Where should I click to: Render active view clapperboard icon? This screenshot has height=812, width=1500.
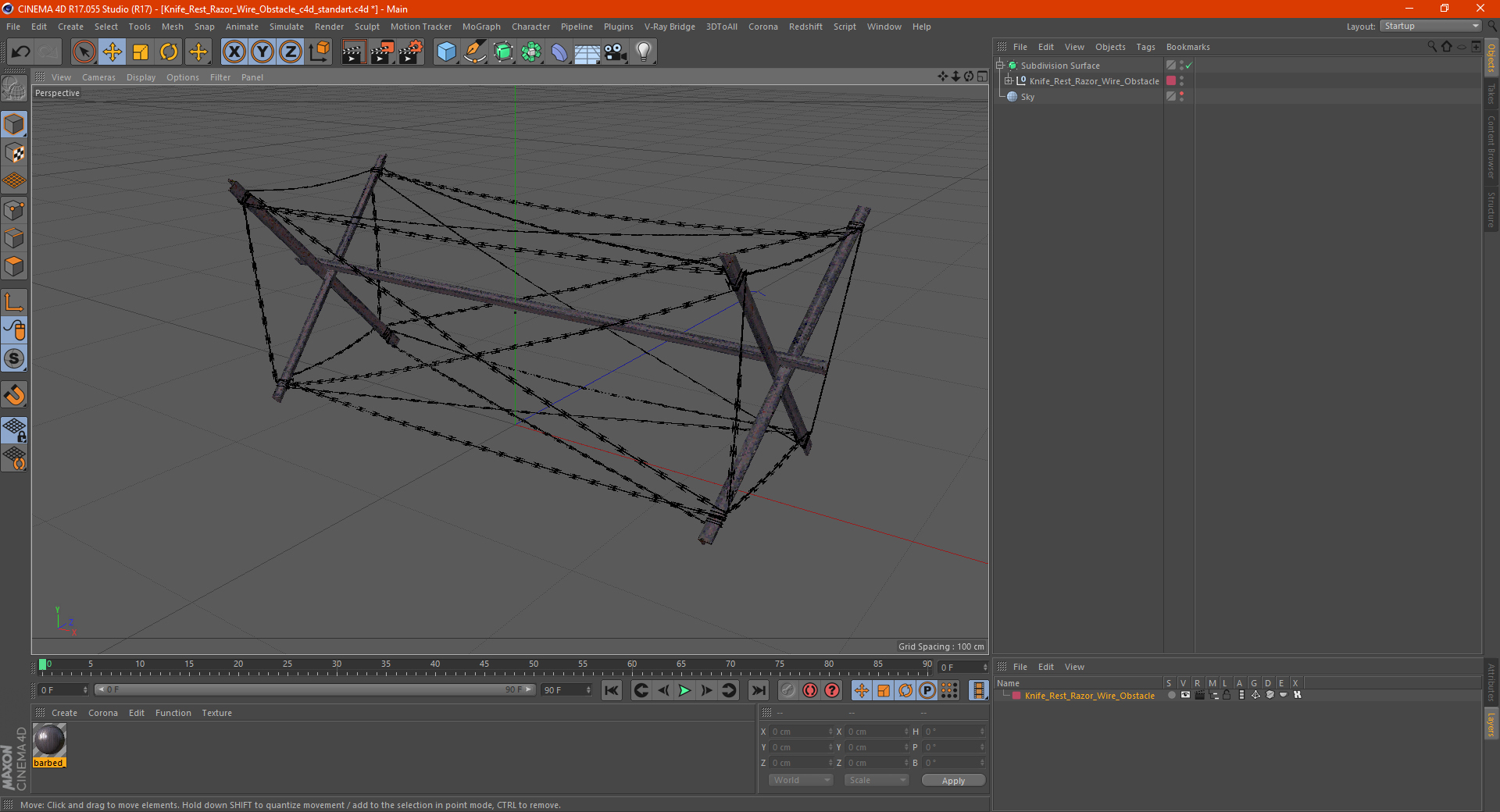353,52
